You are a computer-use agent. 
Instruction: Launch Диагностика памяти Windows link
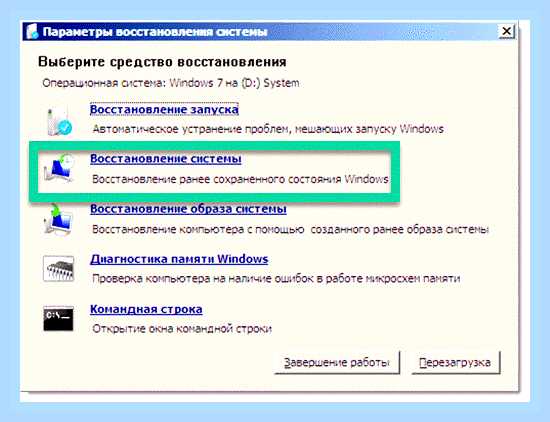coord(179,259)
